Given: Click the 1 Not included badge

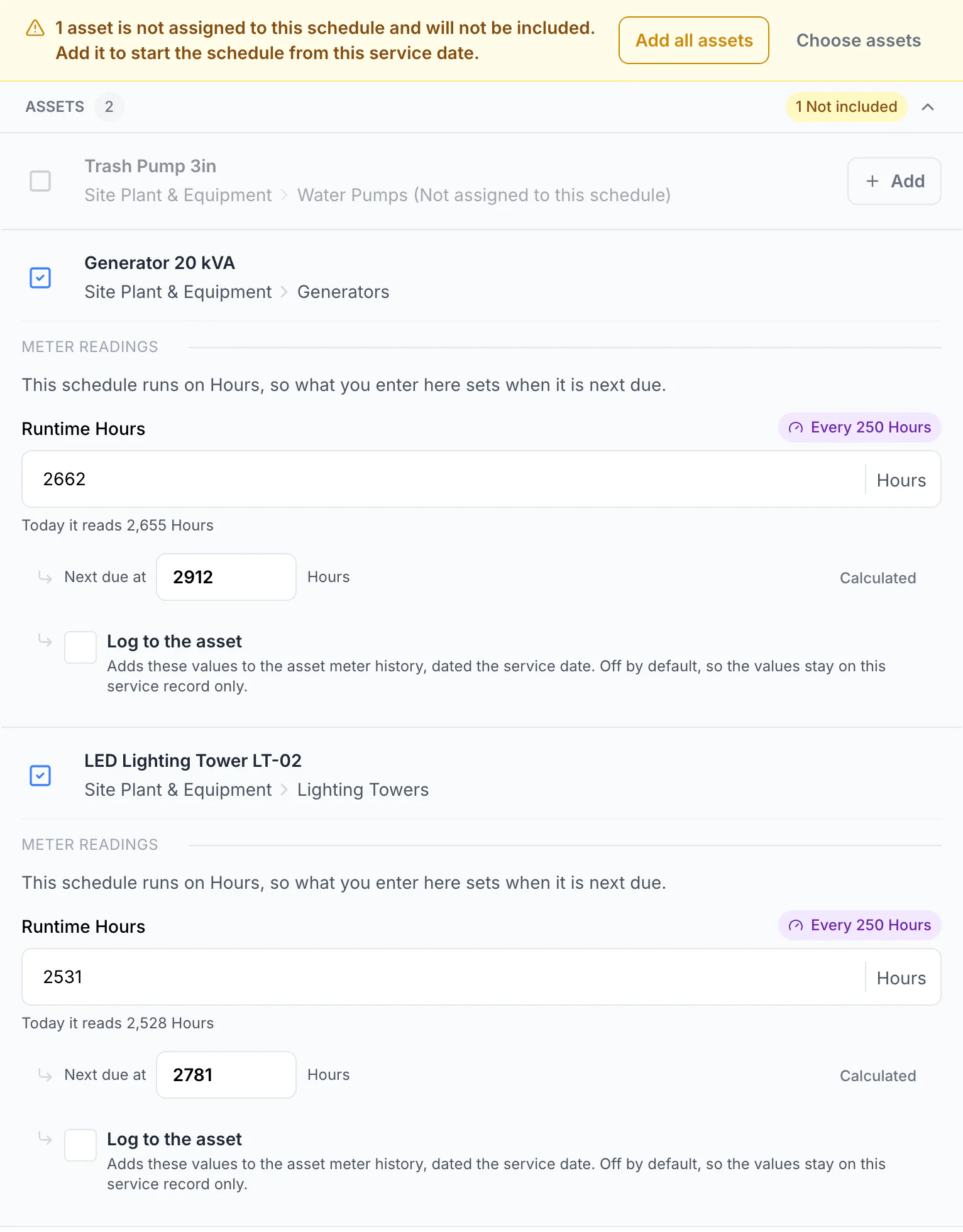Looking at the screenshot, I should [x=846, y=107].
